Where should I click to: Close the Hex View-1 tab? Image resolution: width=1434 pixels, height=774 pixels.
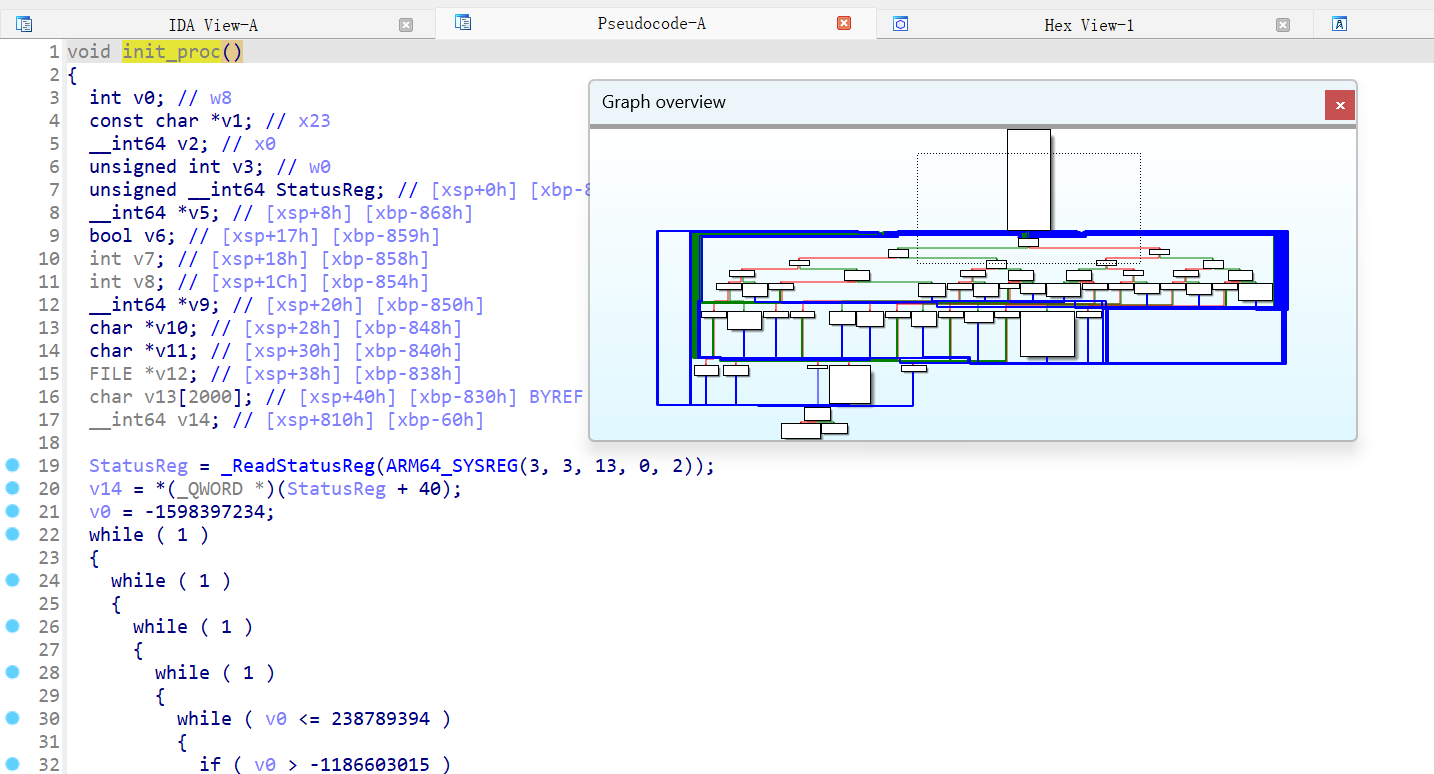(1283, 25)
